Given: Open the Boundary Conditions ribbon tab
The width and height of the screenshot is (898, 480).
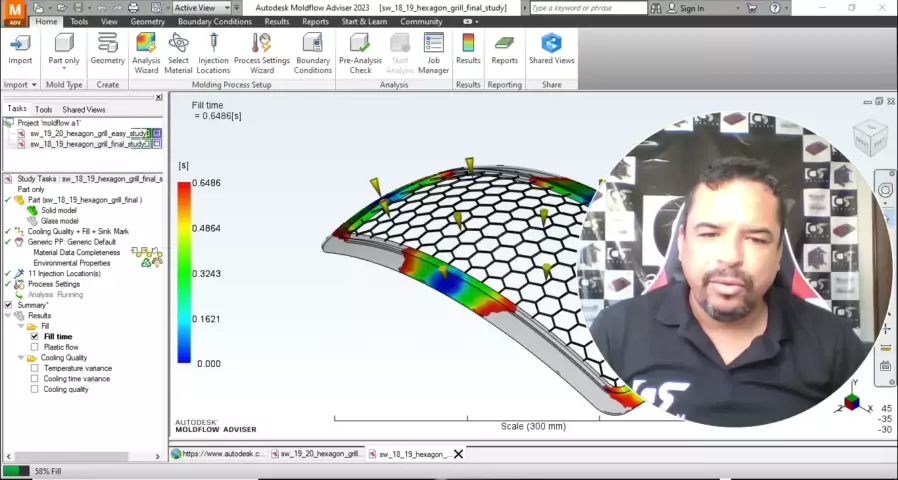Looking at the screenshot, I should (215, 21).
